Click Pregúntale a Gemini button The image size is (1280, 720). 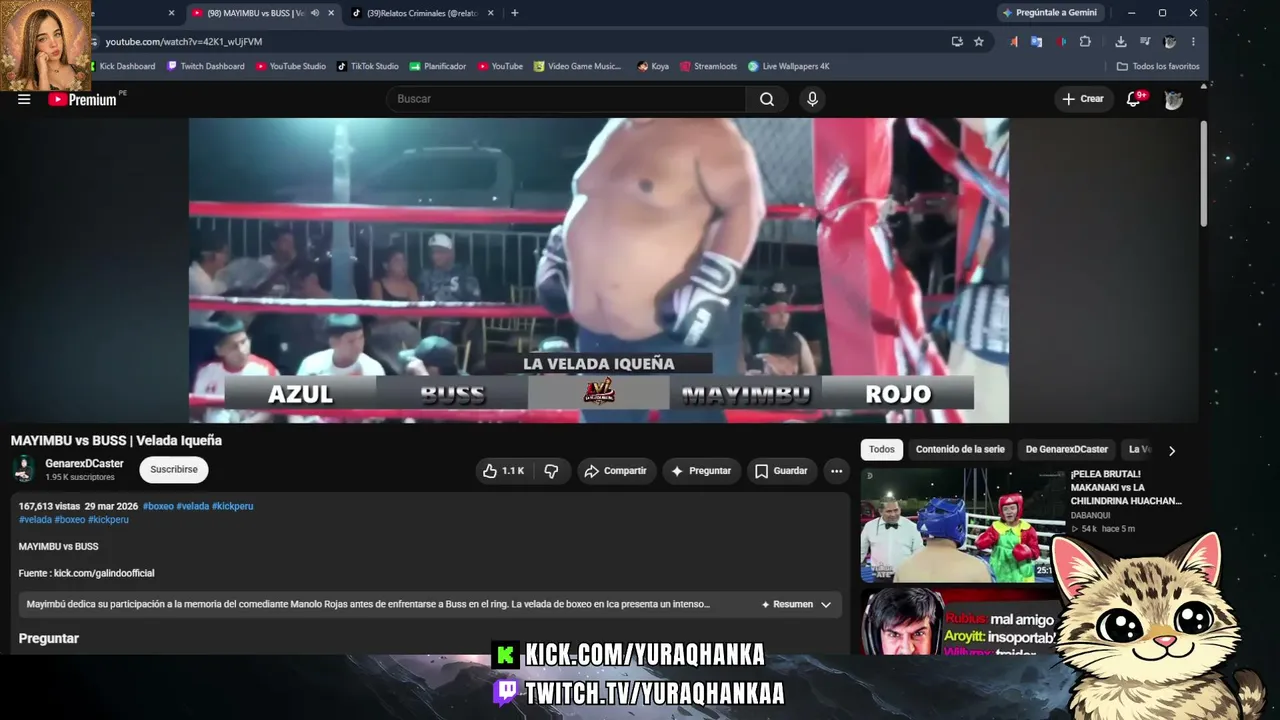1049,13
